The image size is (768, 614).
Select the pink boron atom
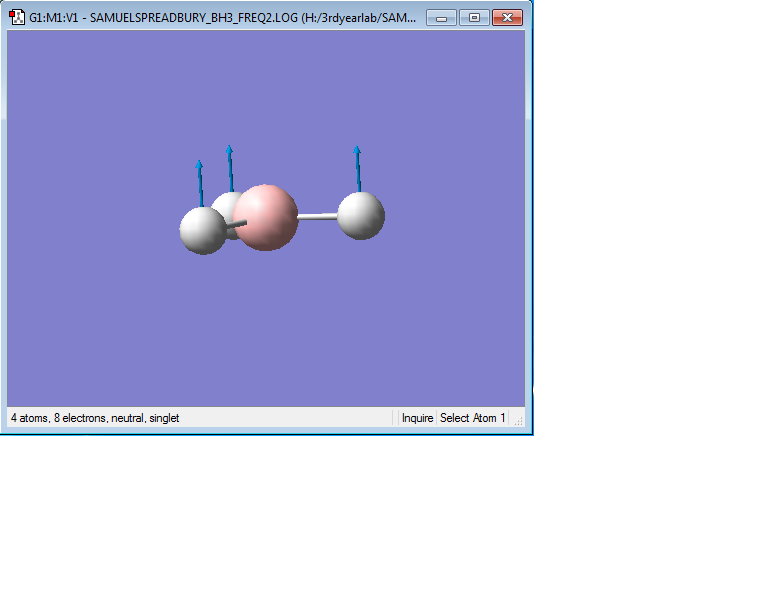tap(266, 218)
